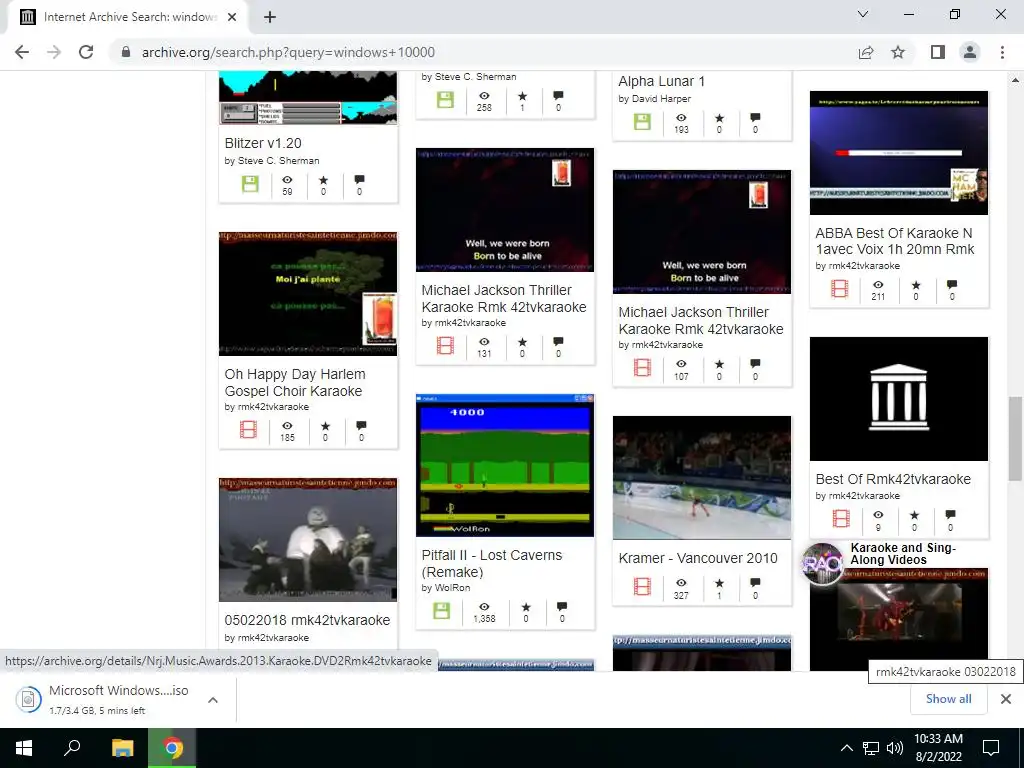The width and height of the screenshot is (1024, 768).
Task: Click the Karaoke and Sing-Along Videos collection label
Action: 903,554
